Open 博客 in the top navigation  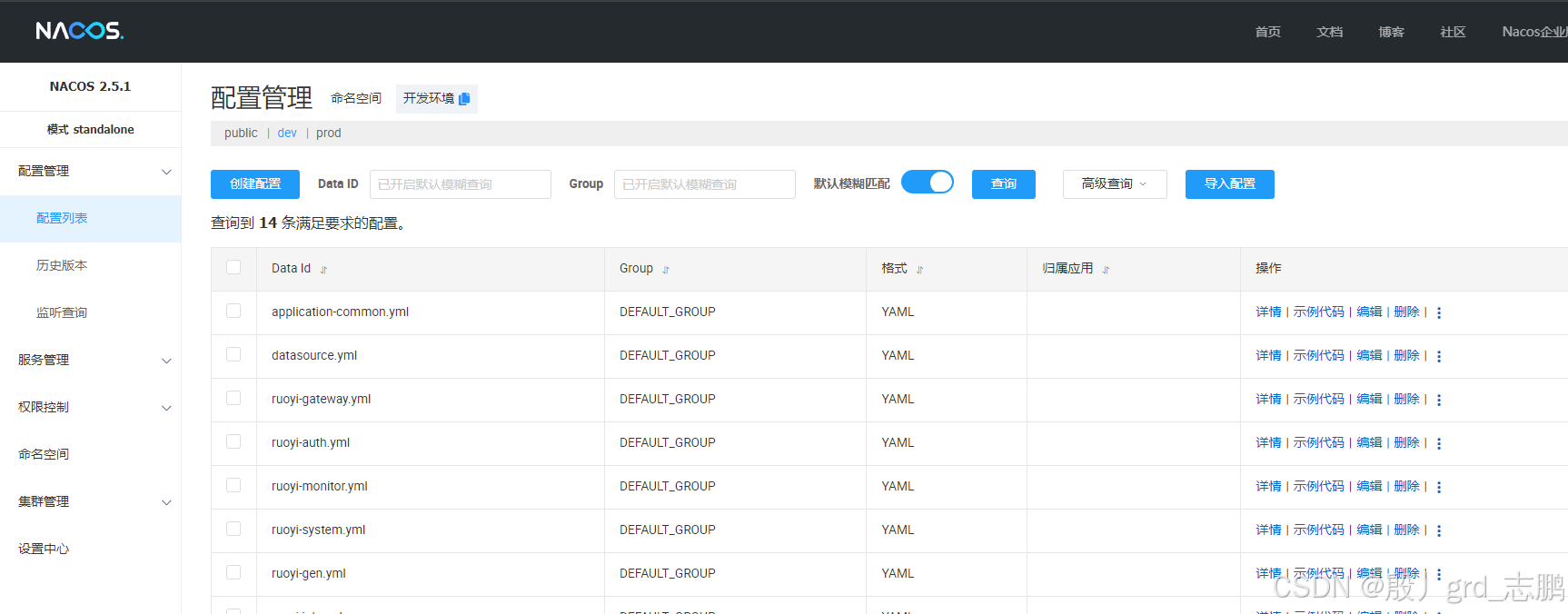(1392, 32)
